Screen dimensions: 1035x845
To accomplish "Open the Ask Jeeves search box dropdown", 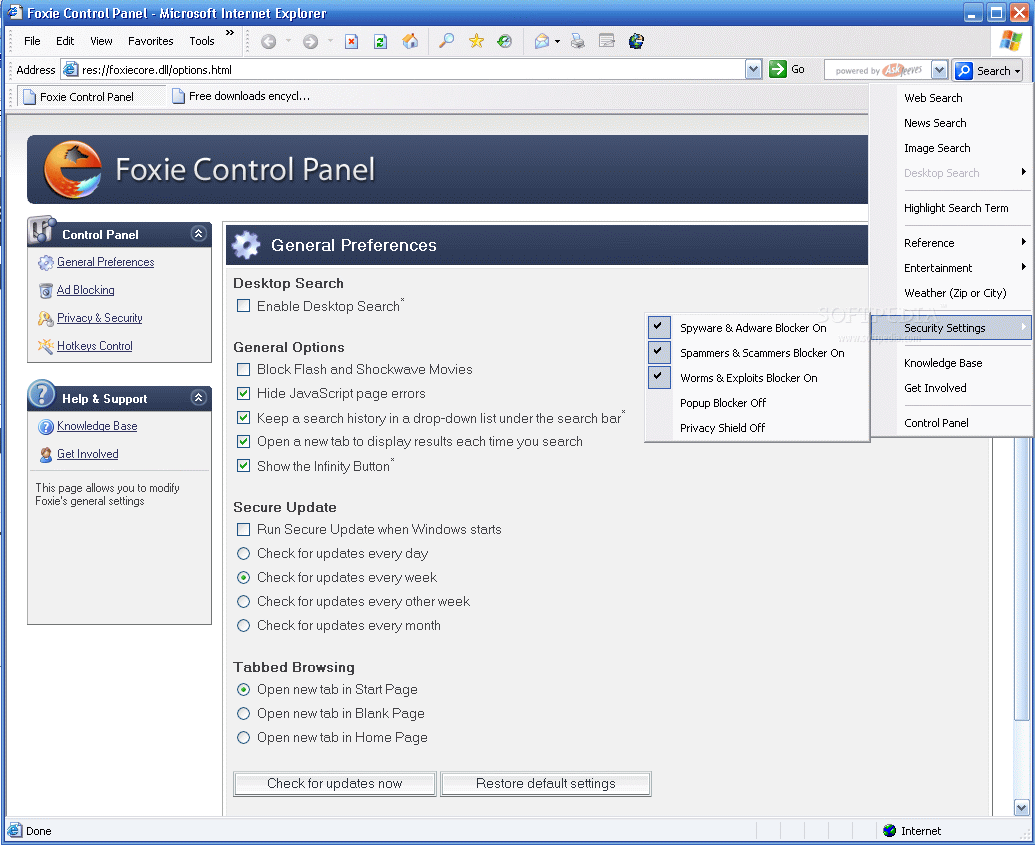I will [x=940, y=70].
